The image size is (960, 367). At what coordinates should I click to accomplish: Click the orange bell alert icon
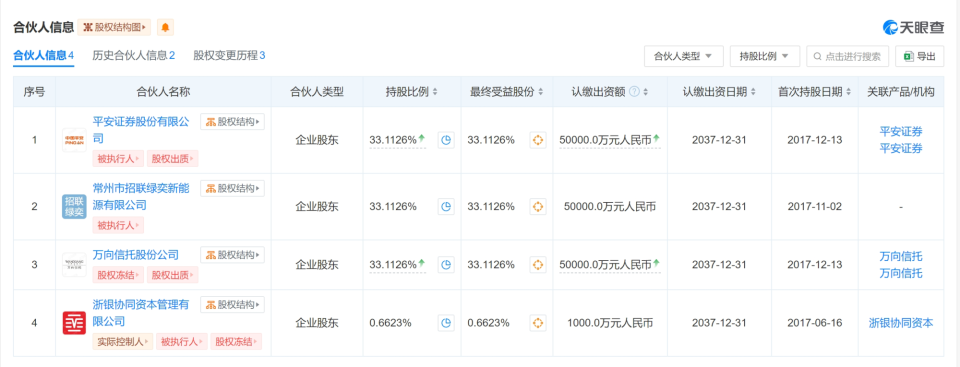[x=165, y=27]
